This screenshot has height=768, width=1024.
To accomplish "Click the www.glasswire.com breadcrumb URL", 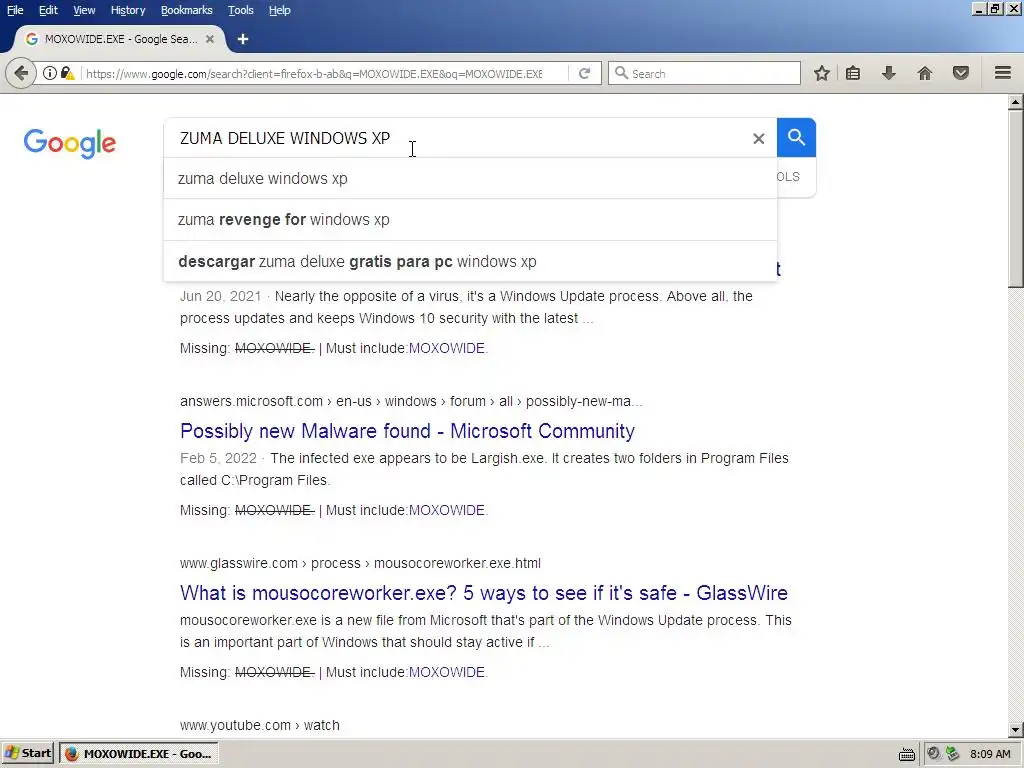I will pos(360,563).
